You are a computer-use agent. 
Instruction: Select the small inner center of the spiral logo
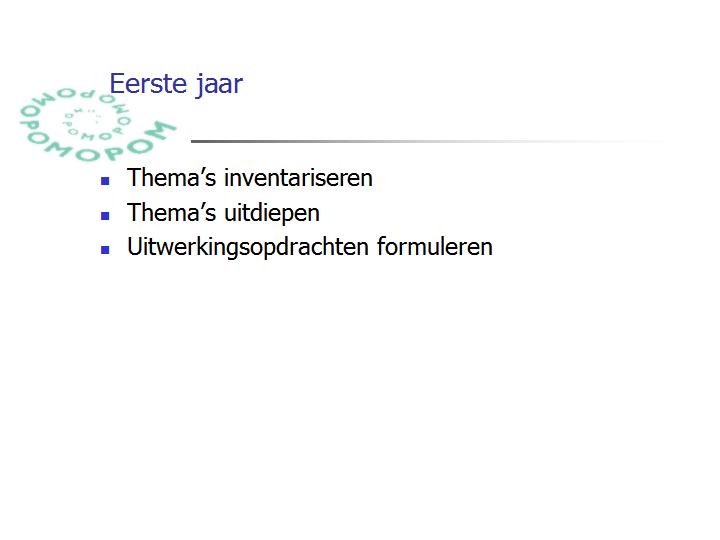pos(86,120)
